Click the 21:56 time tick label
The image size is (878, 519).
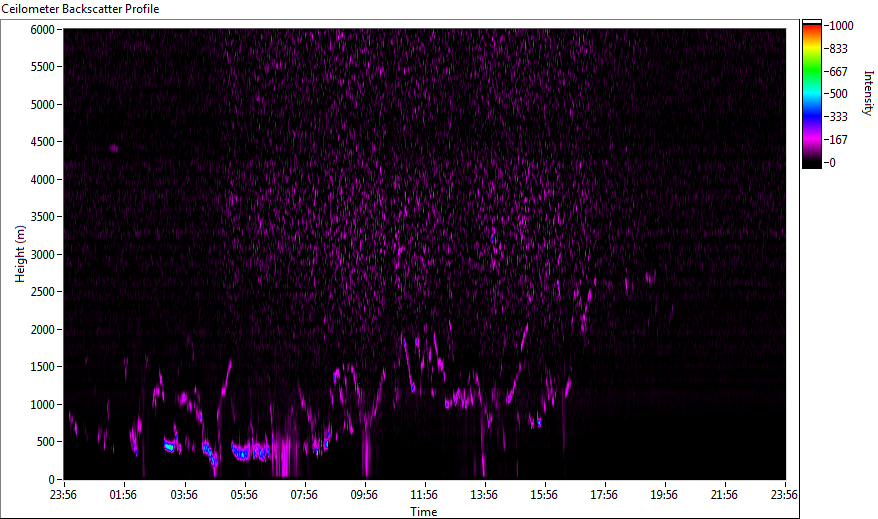point(724,495)
